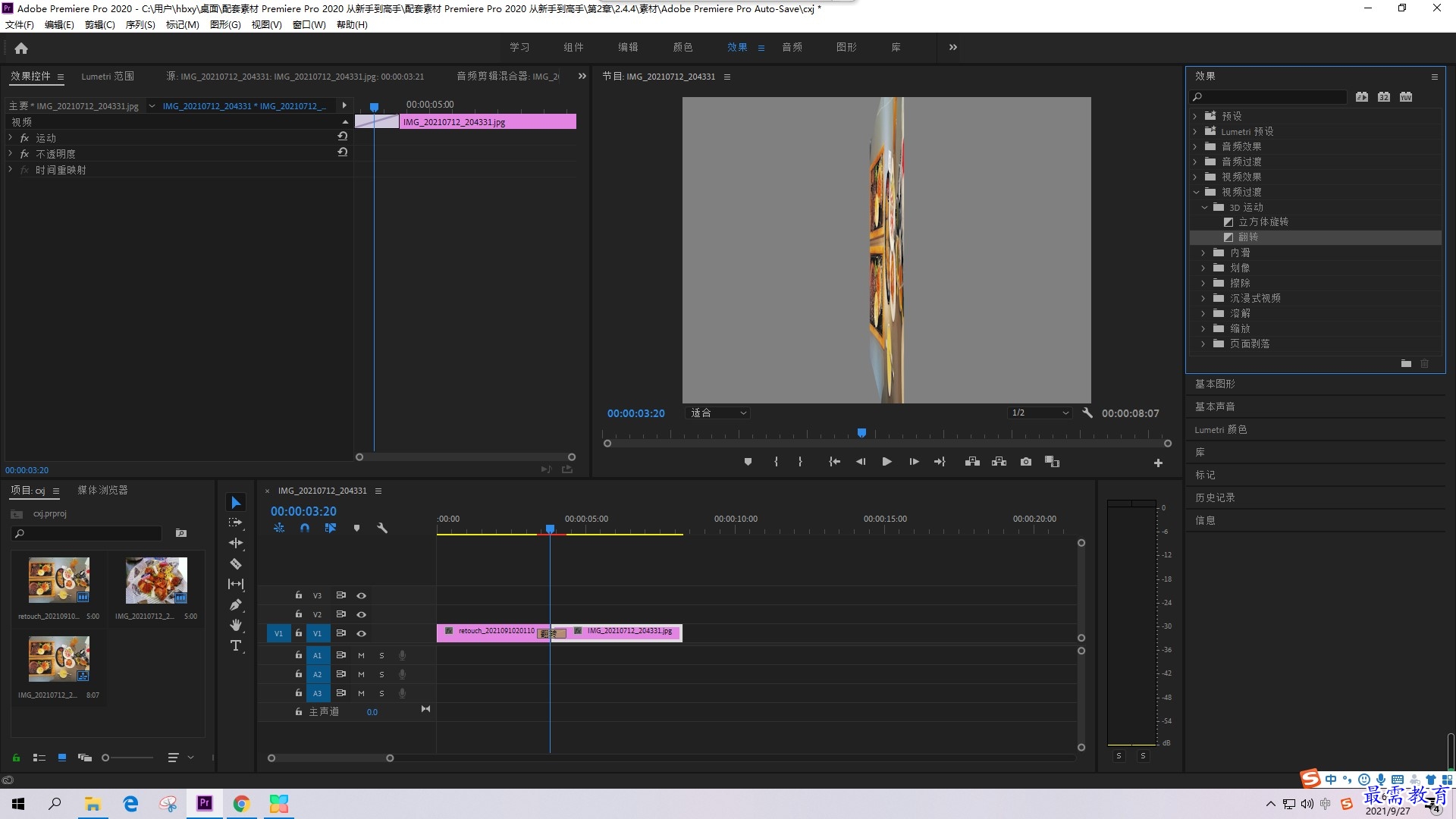Switch to the 颜色 workspace
1456x819 pixels.
click(682, 47)
